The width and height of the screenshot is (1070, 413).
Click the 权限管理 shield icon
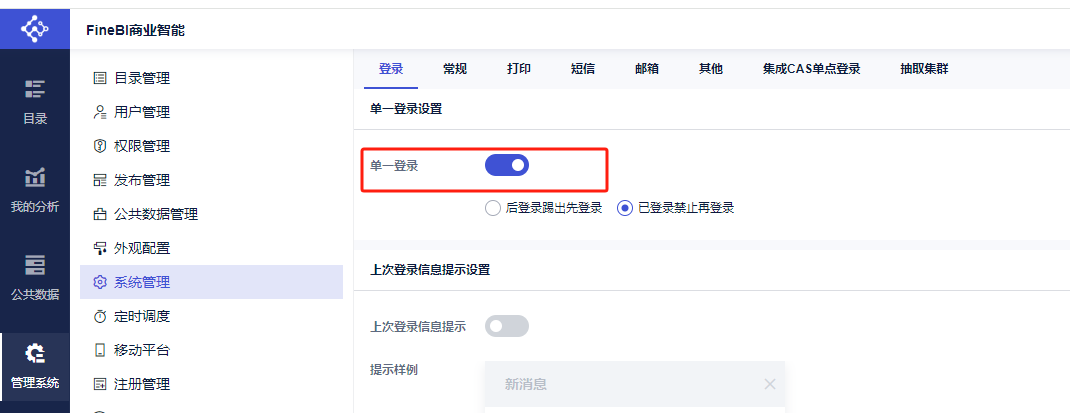(100, 146)
